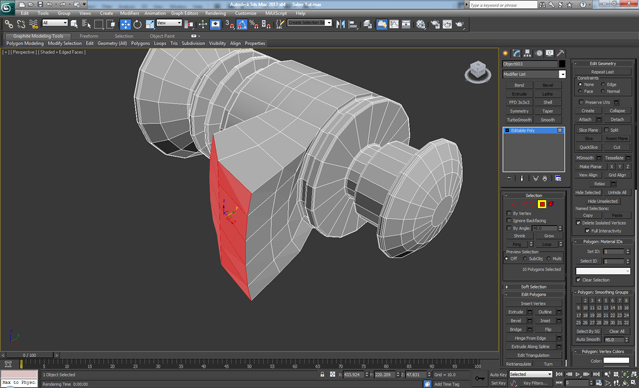
Task: Select Vertex sub-object level icon
Action: 515,204
